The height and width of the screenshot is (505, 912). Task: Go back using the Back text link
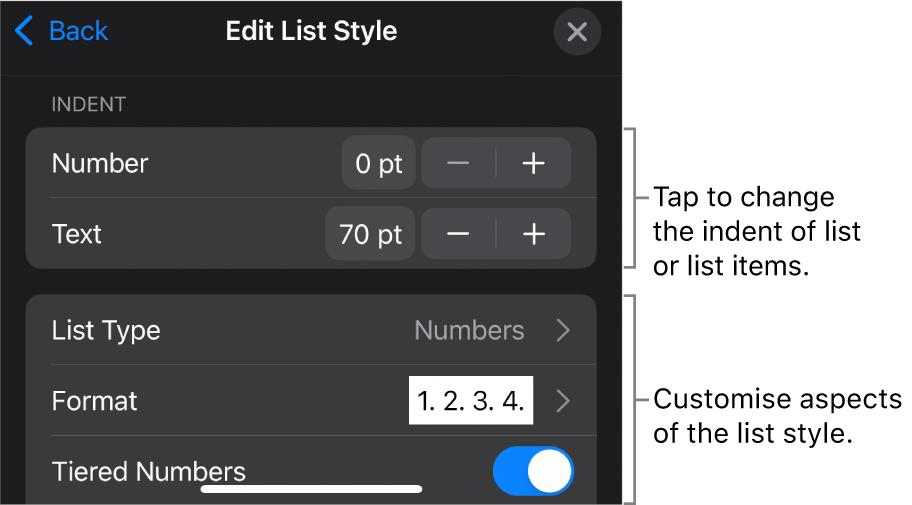(78, 31)
